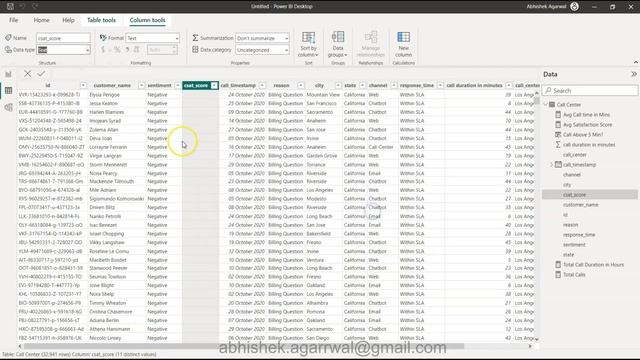640x360 pixels.
Task: Apply percentage format icon
Action: (117, 50)
